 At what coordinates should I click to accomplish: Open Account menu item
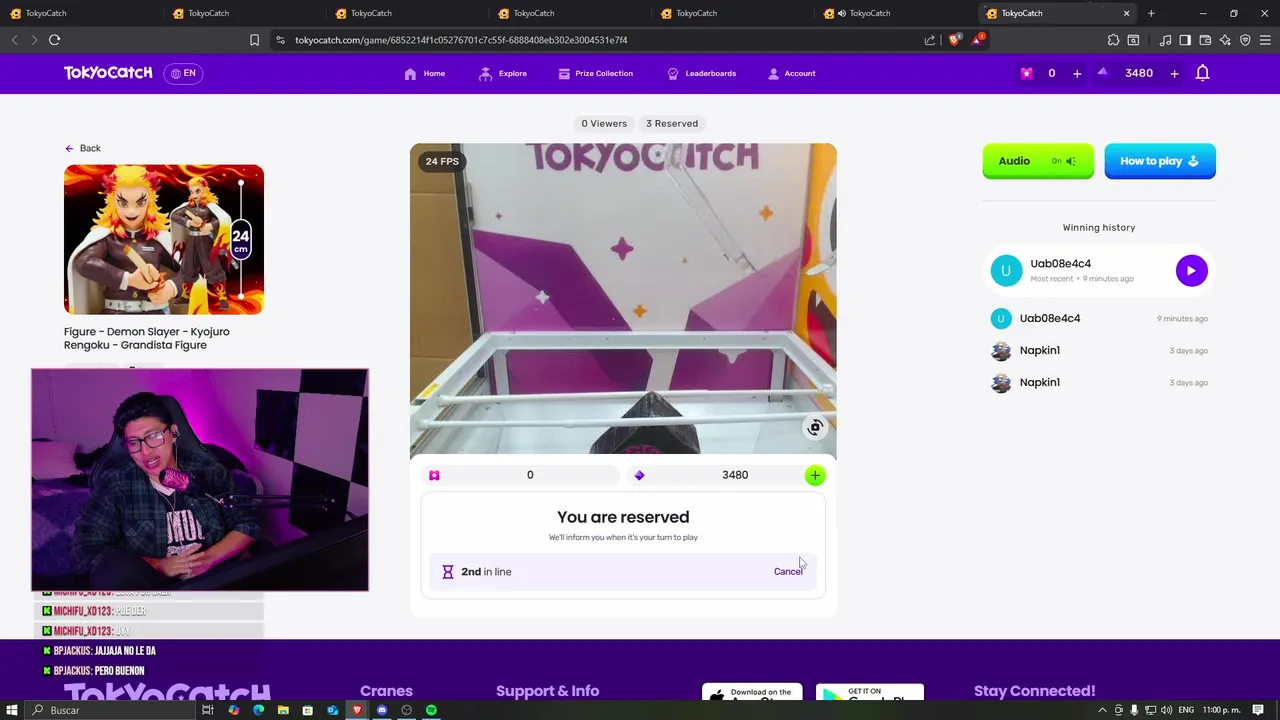coord(791,73)
